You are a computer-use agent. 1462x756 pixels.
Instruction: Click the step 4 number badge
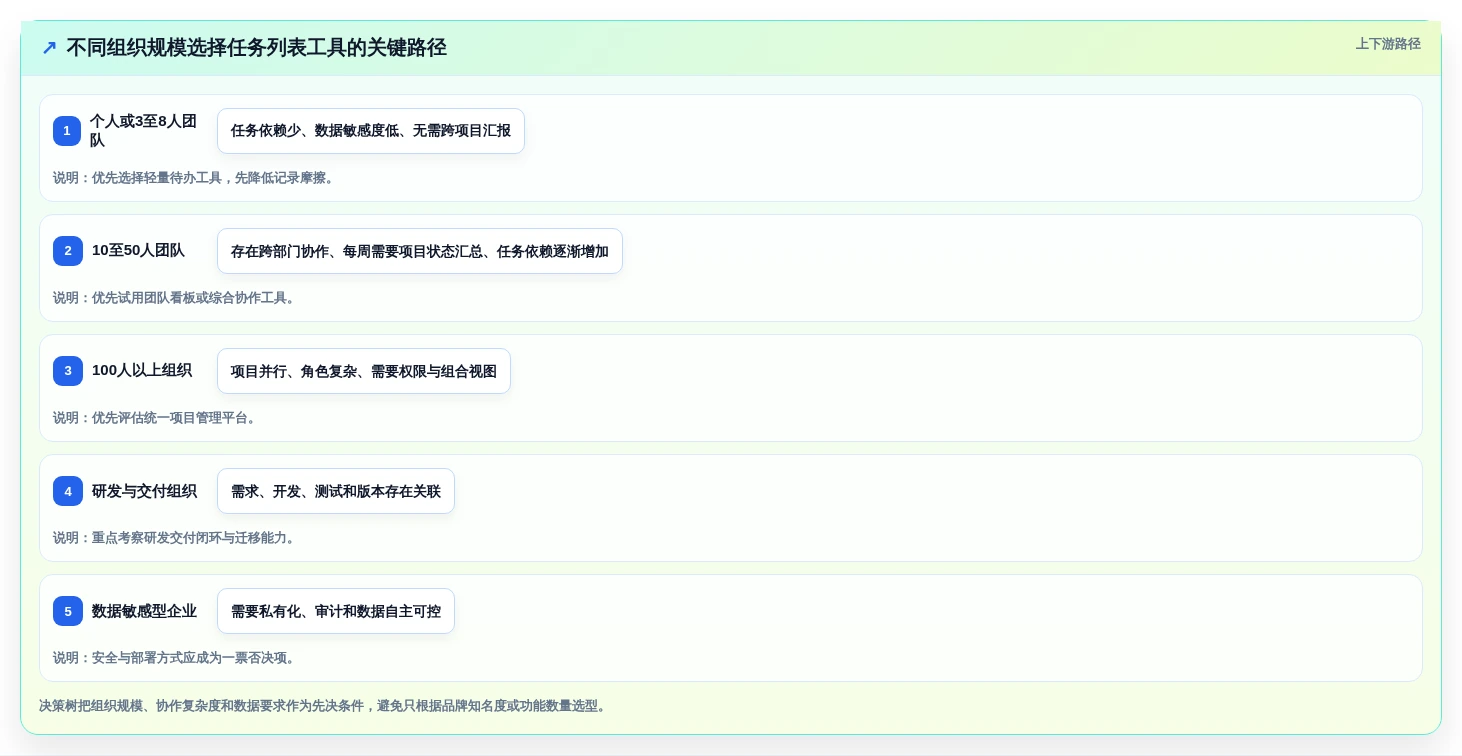[x=68, y=491]
